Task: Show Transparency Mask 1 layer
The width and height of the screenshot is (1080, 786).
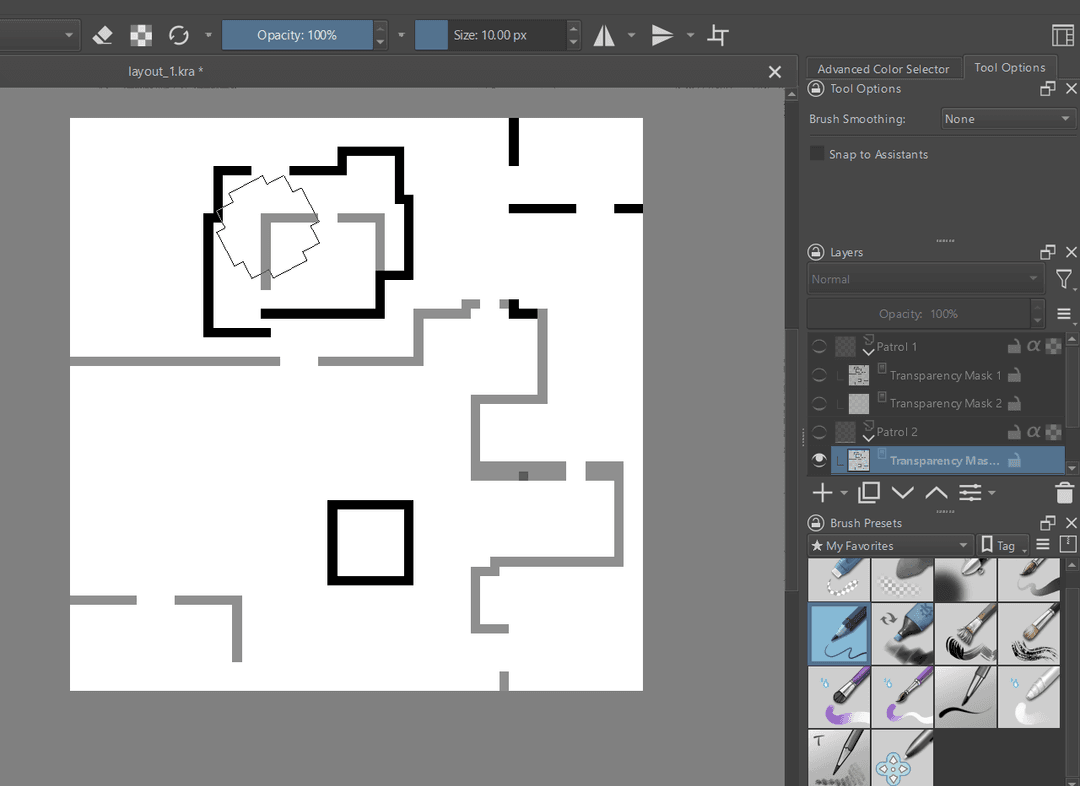Action: click(x=819, y=375)
